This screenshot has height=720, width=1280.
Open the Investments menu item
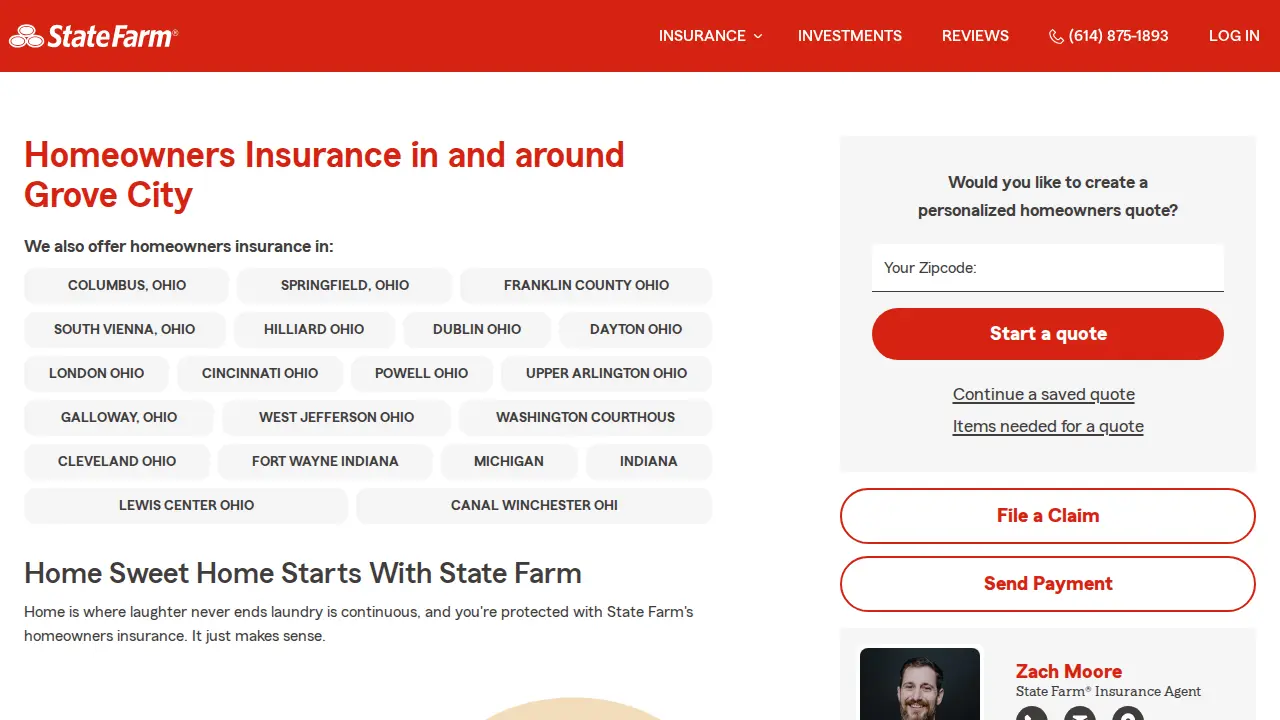[850, 36]
